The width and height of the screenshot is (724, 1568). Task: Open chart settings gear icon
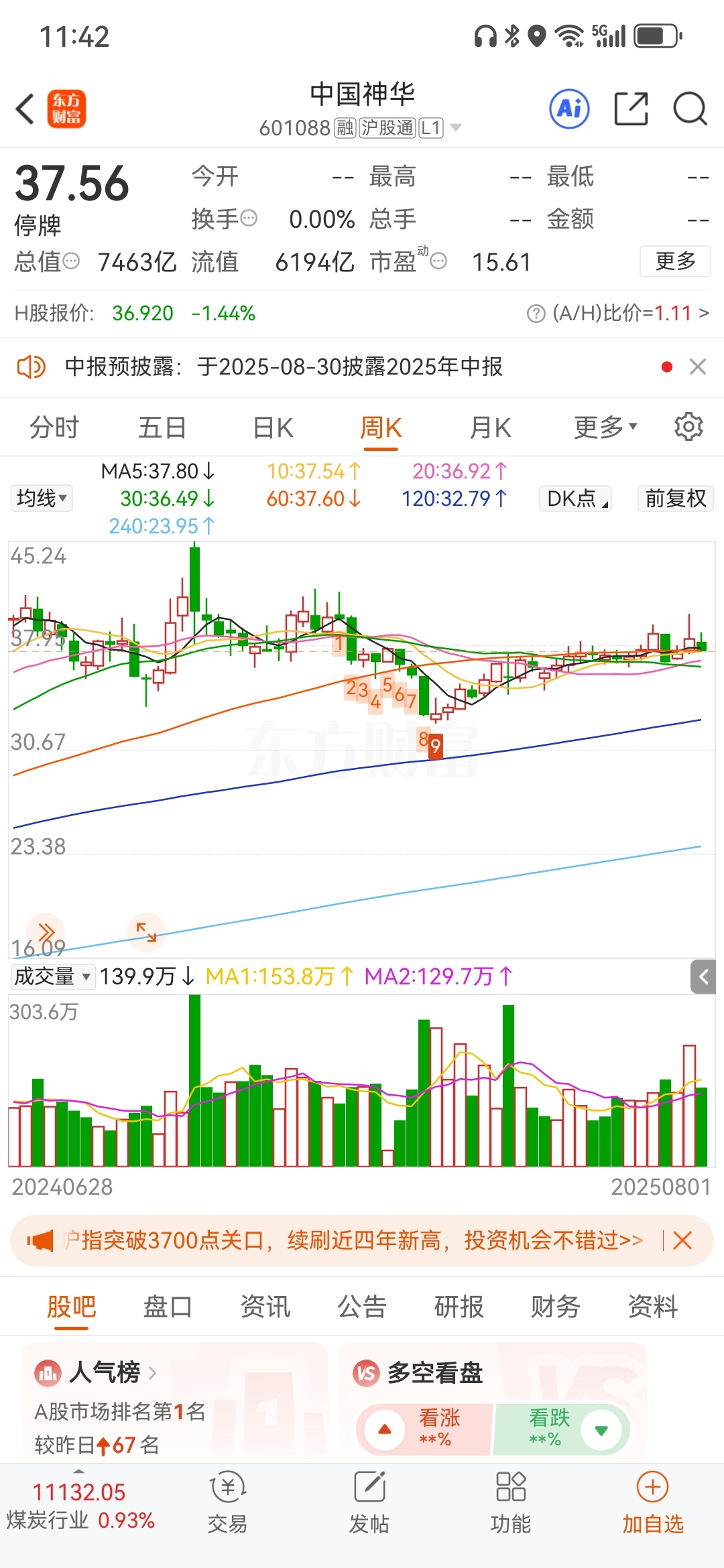(688, 427)
